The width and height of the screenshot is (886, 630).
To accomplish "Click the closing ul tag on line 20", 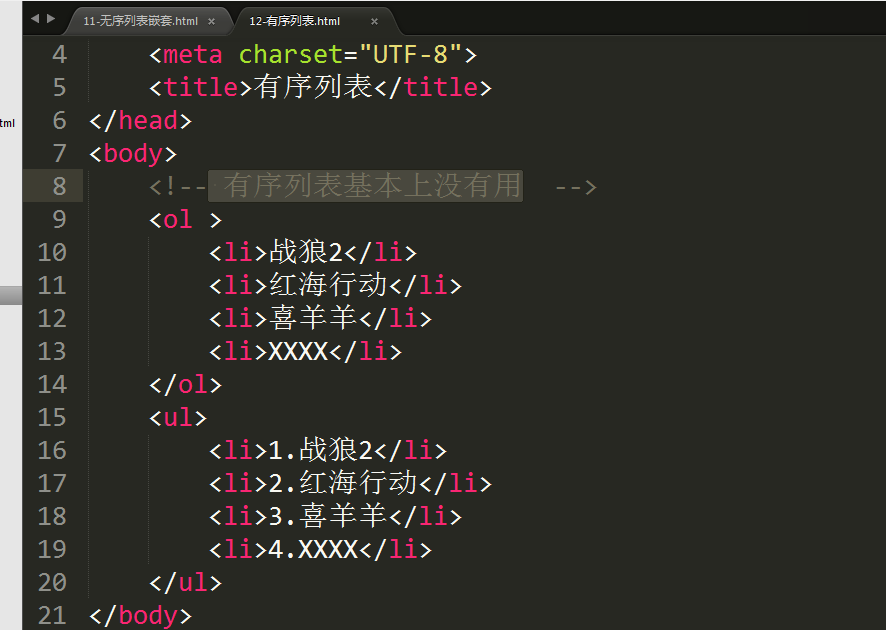I will tap(185, 583).
